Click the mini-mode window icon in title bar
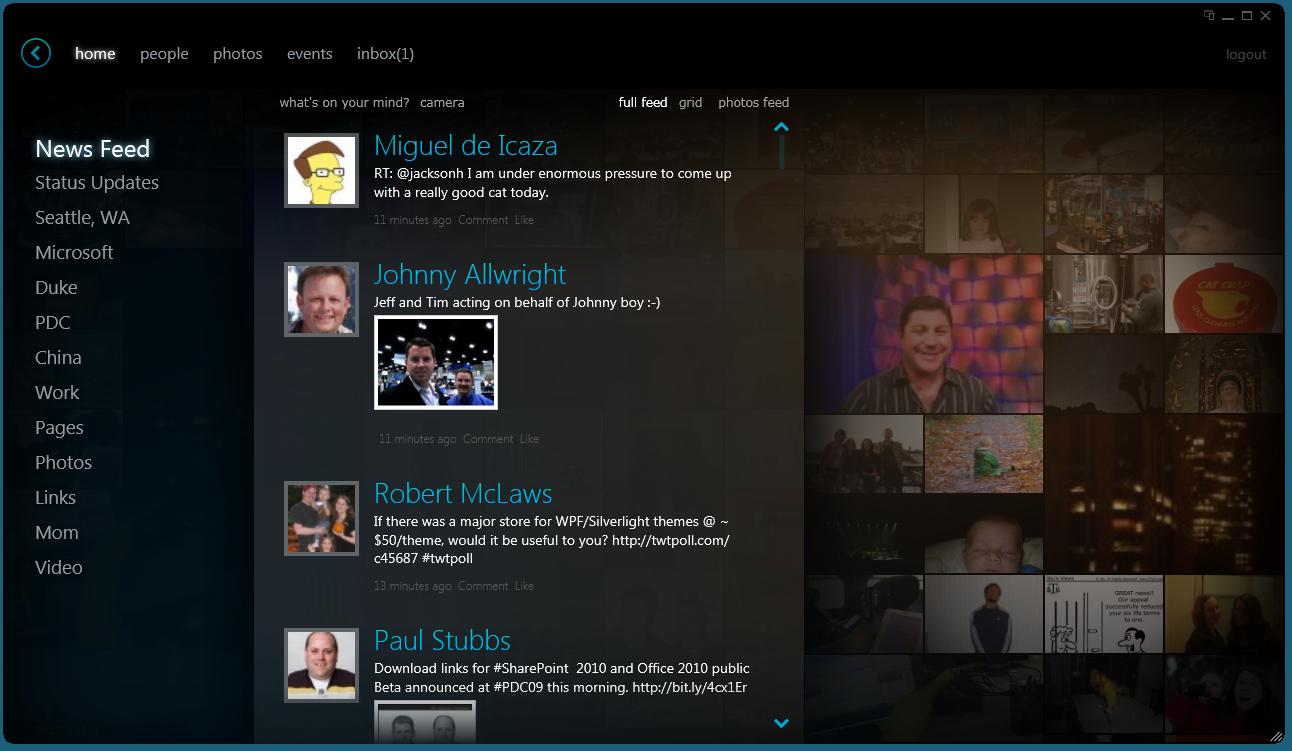1292x751 pixels. [1209, 15]
